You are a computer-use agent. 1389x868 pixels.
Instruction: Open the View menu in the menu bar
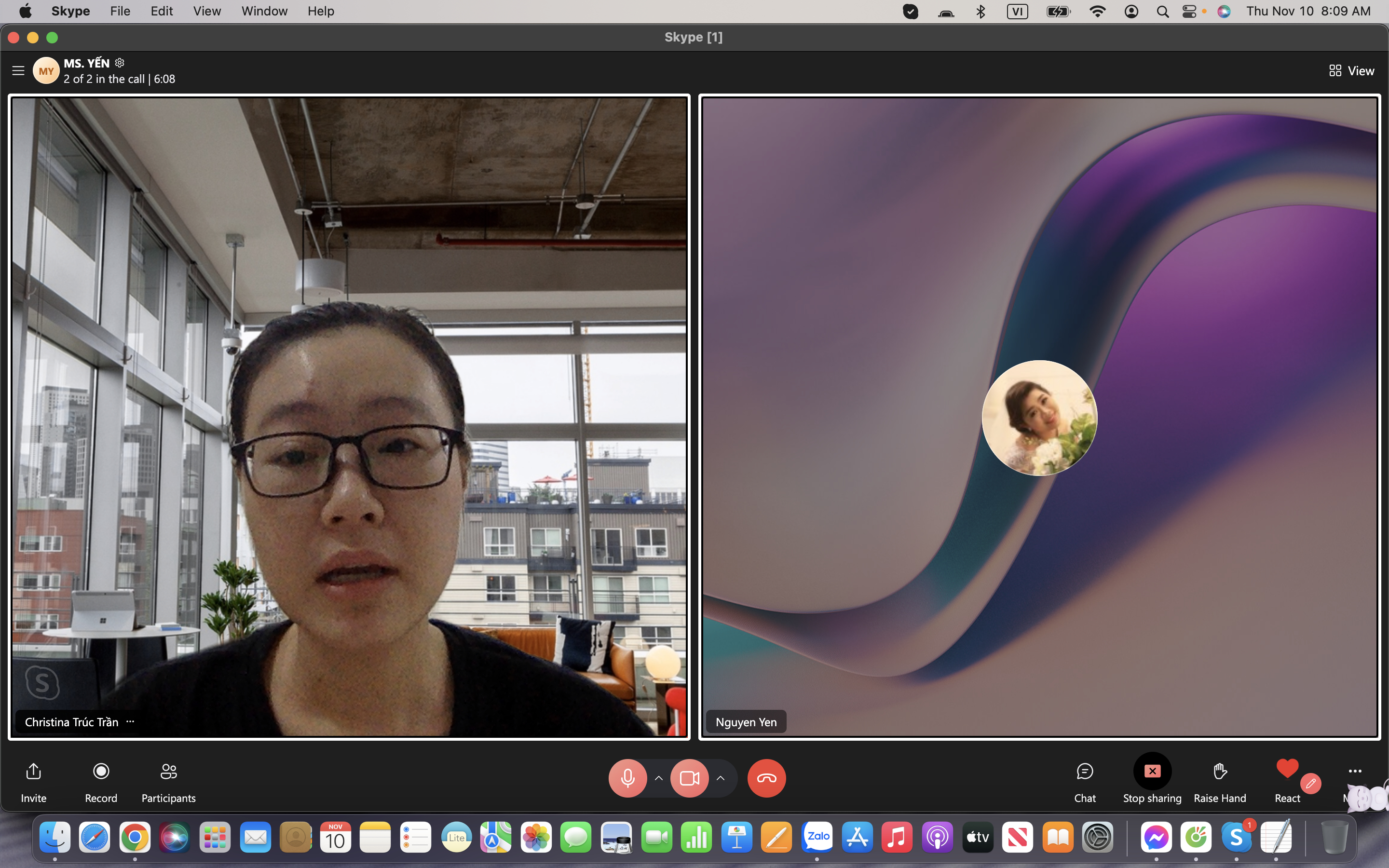pos(206,11)
